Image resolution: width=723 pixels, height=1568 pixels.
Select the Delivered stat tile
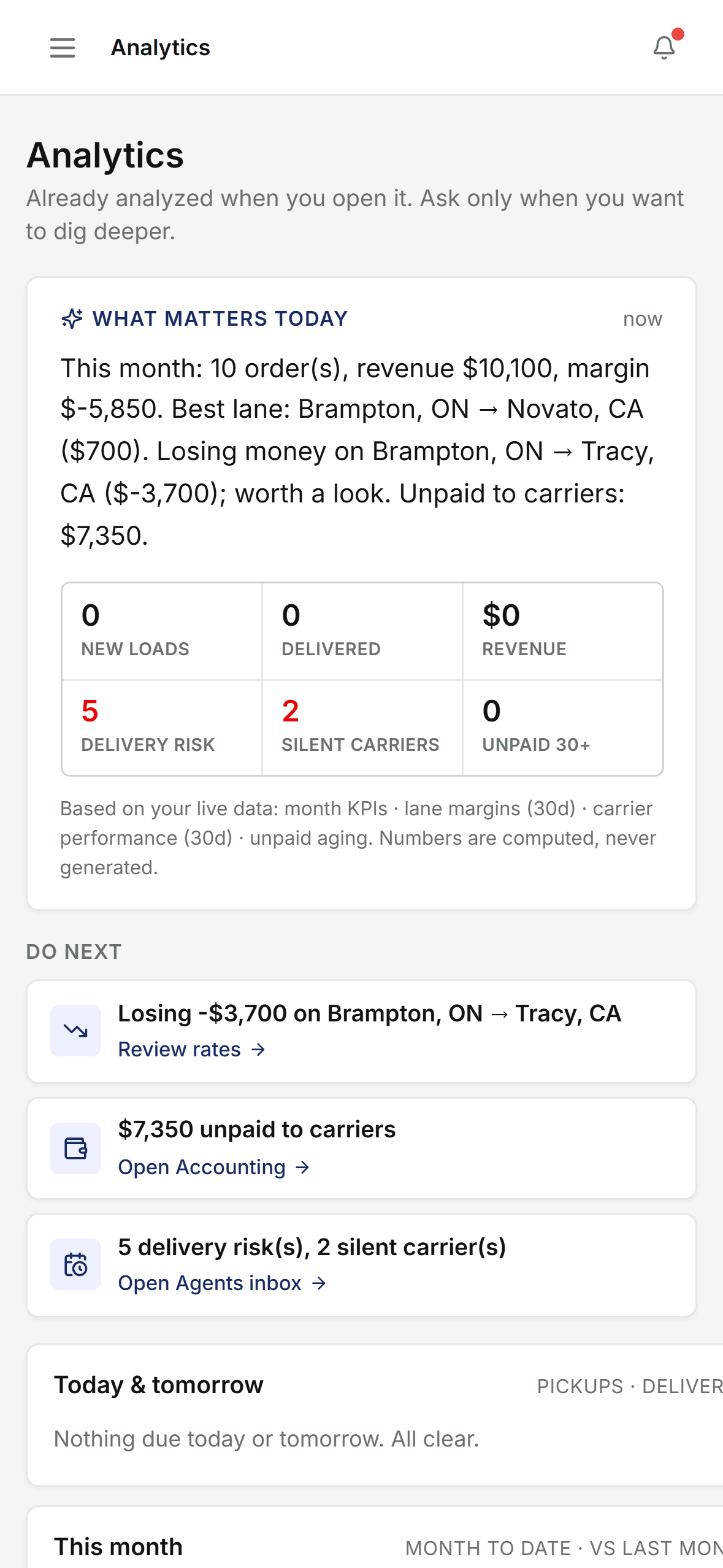point(362,631)
